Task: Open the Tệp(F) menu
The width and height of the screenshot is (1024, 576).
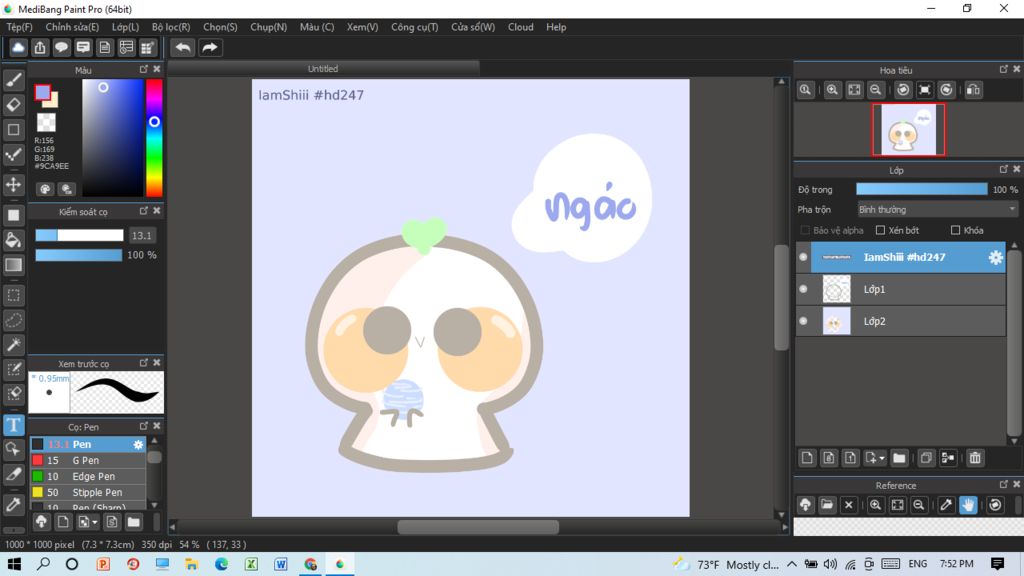Action: click(x=20, y=27)
